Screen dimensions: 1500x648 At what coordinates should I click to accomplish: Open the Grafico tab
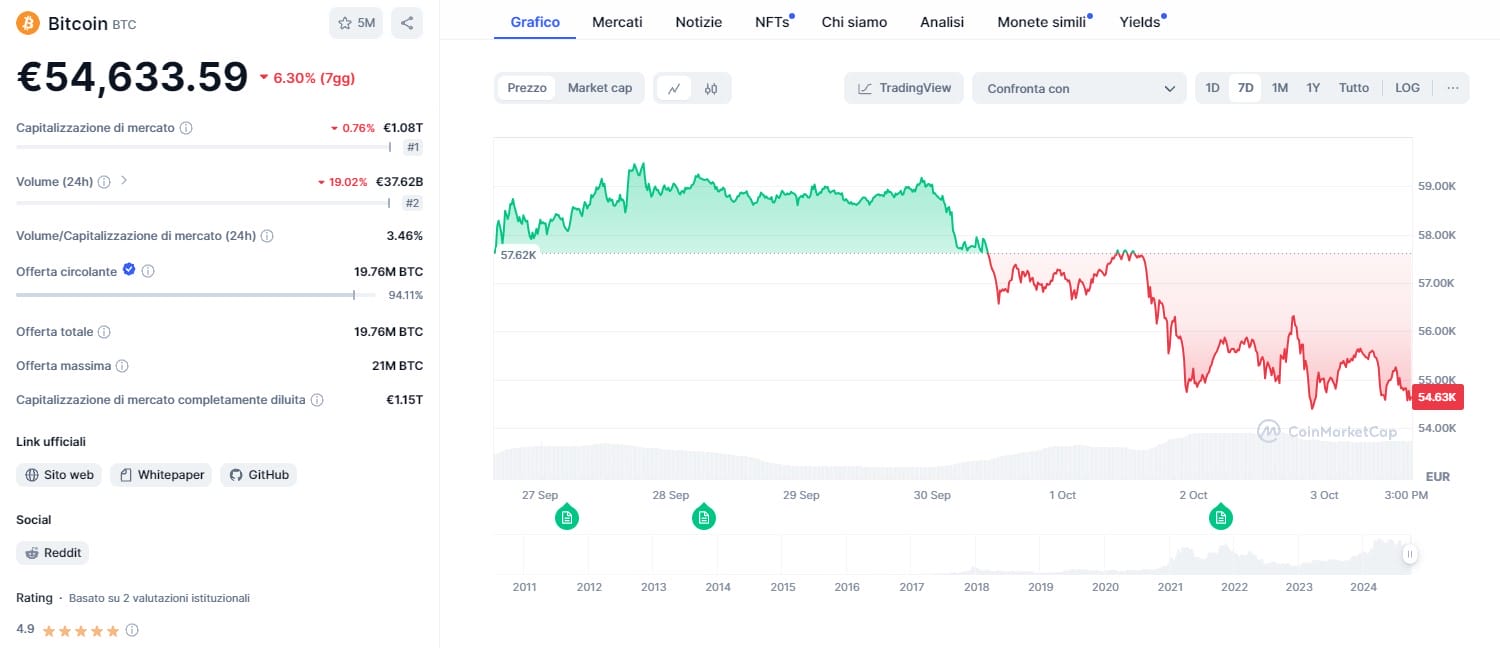535,22
